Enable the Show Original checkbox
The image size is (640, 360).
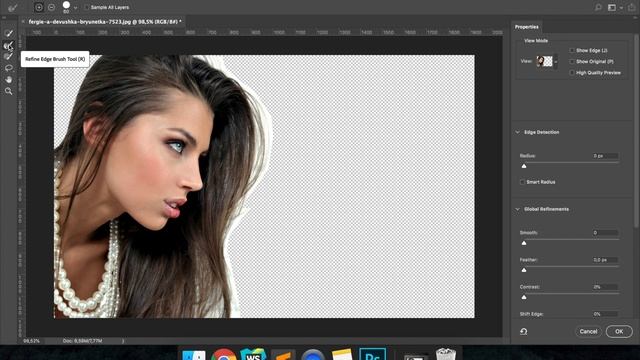pos(572,62)
